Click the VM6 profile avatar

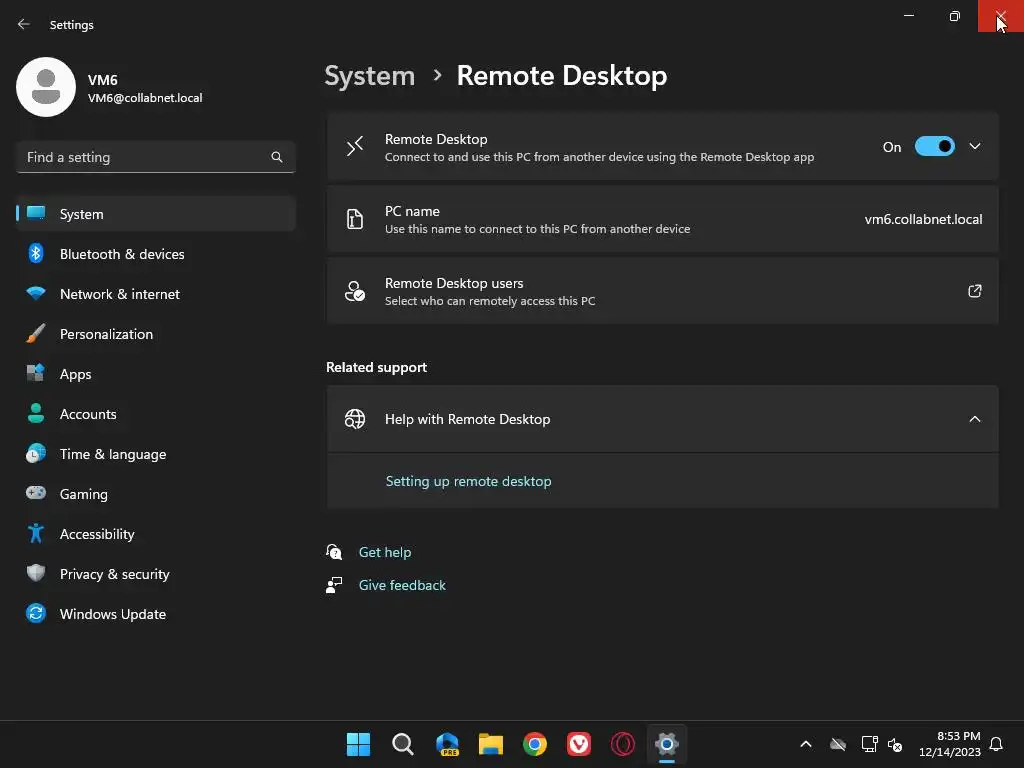click(46, 87)
